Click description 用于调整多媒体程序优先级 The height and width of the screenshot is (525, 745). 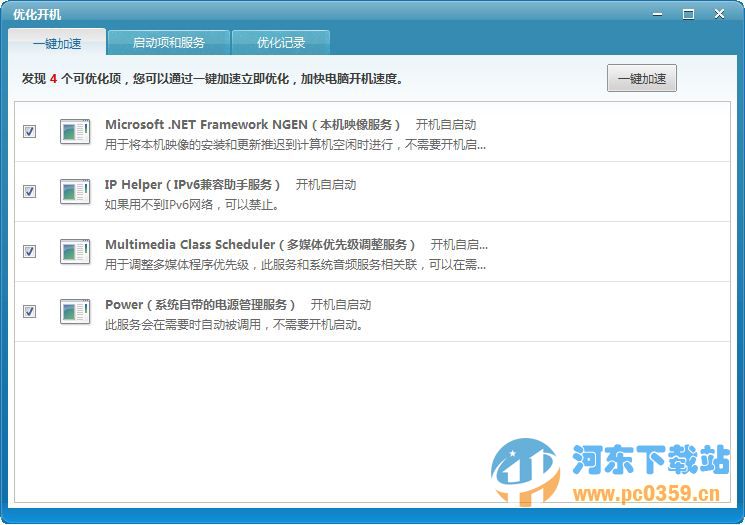click(x=295, y=265)
